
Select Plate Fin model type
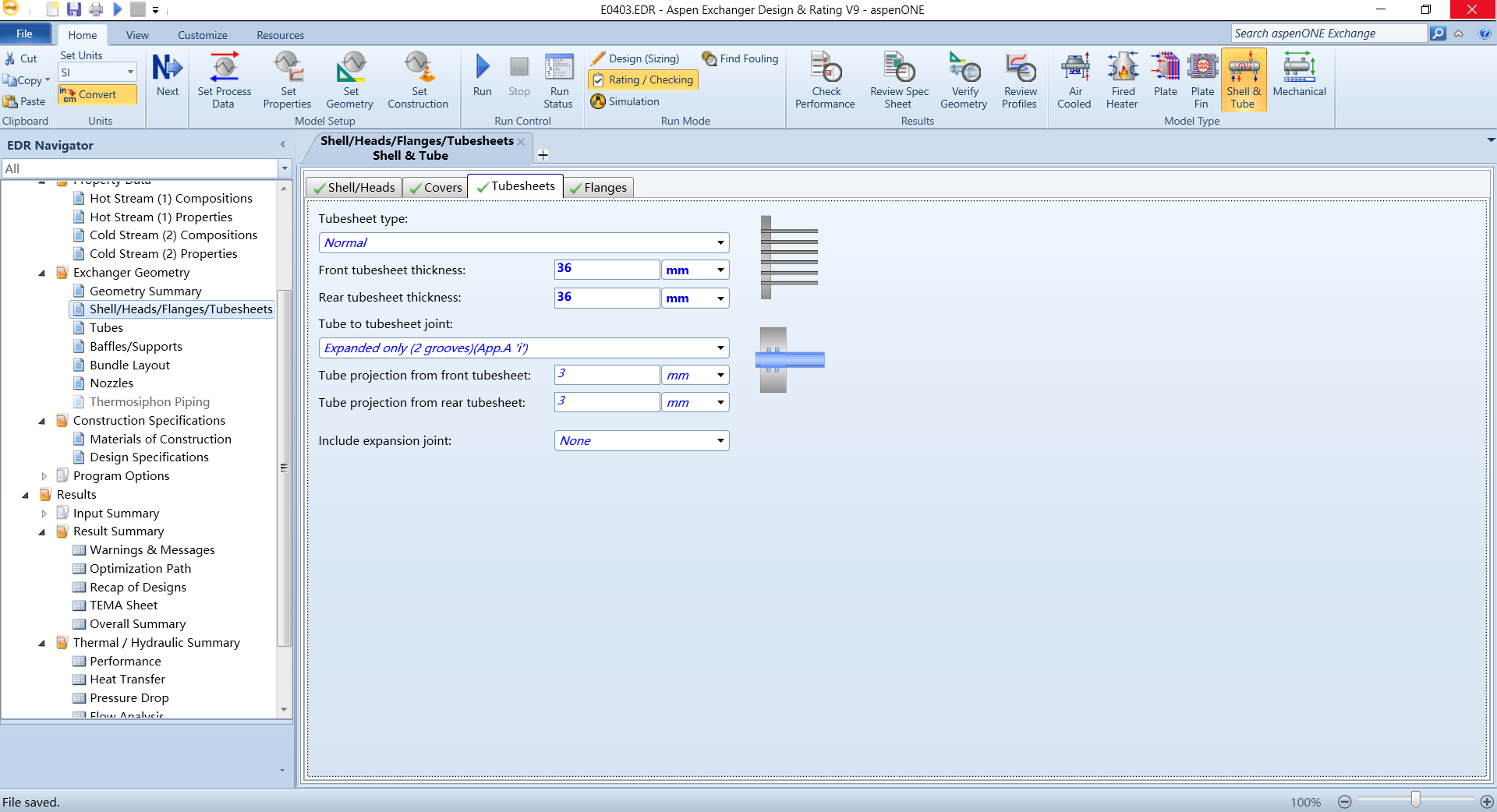(x=1202, y=81)
